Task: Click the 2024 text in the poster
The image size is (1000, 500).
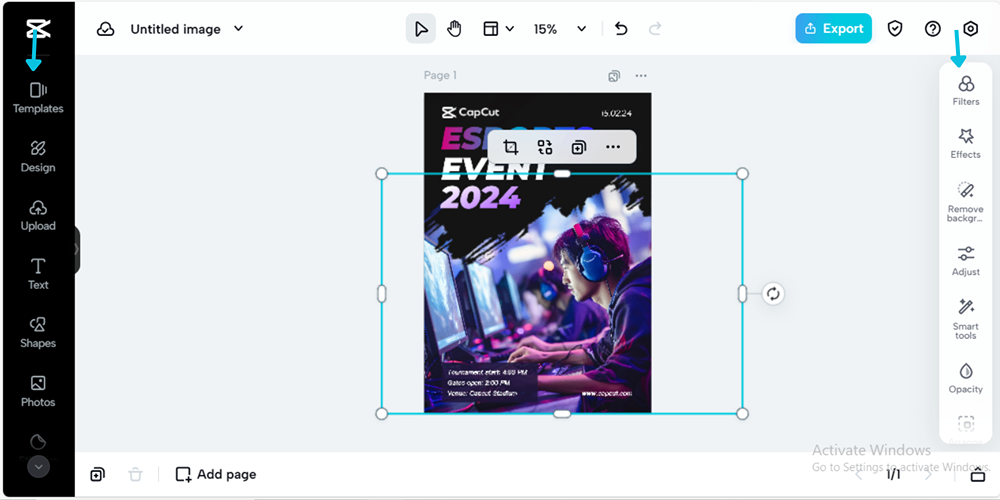Action: pyautogui.click(x=480, y=198)
